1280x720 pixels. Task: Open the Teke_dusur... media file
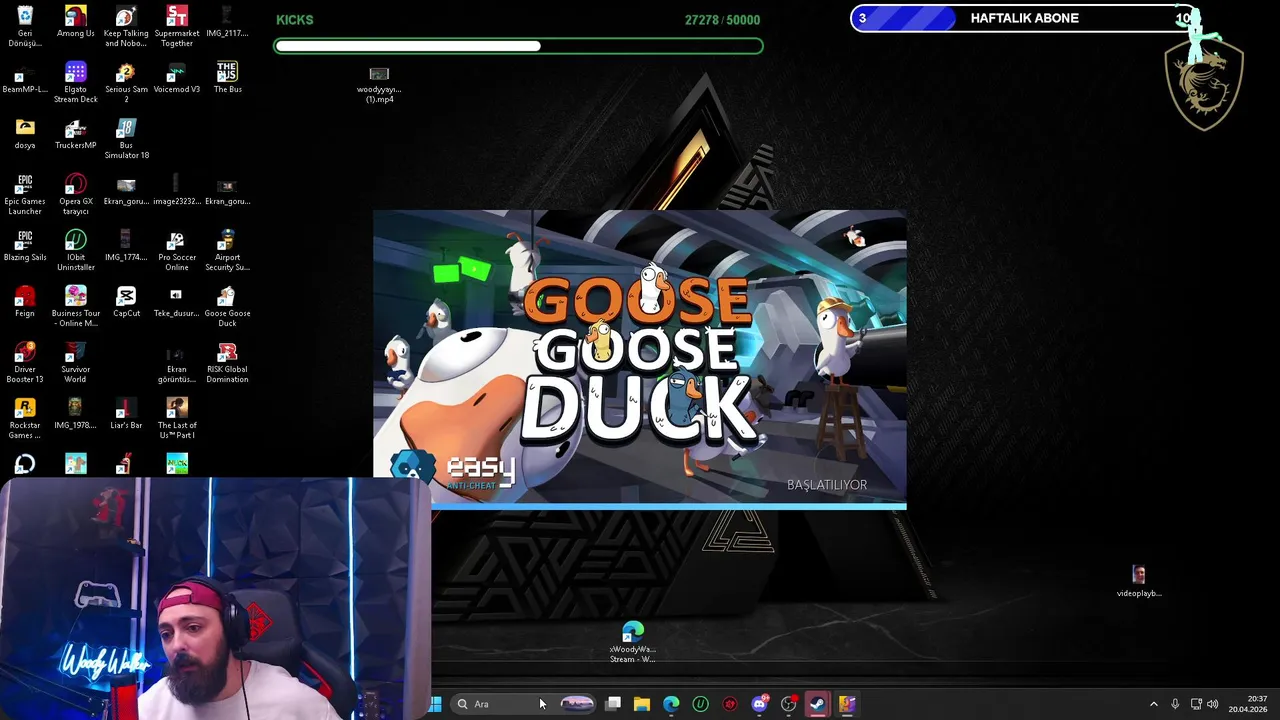176,302
